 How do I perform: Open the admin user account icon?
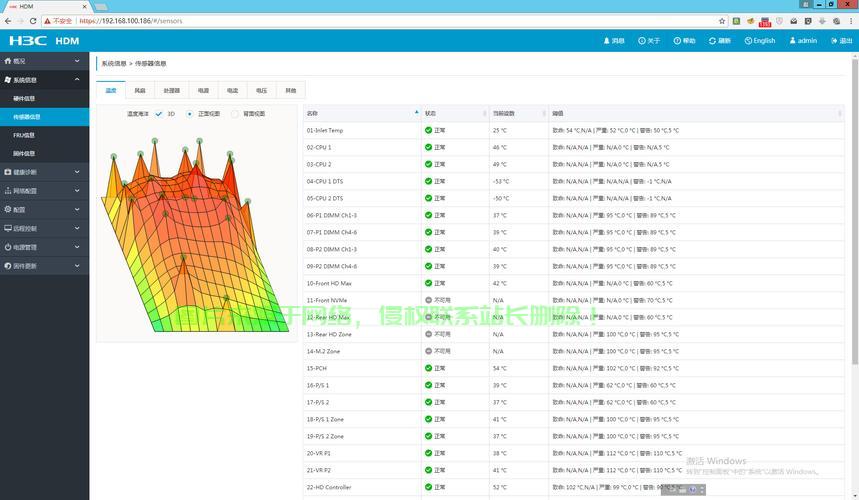pos(792,41)
